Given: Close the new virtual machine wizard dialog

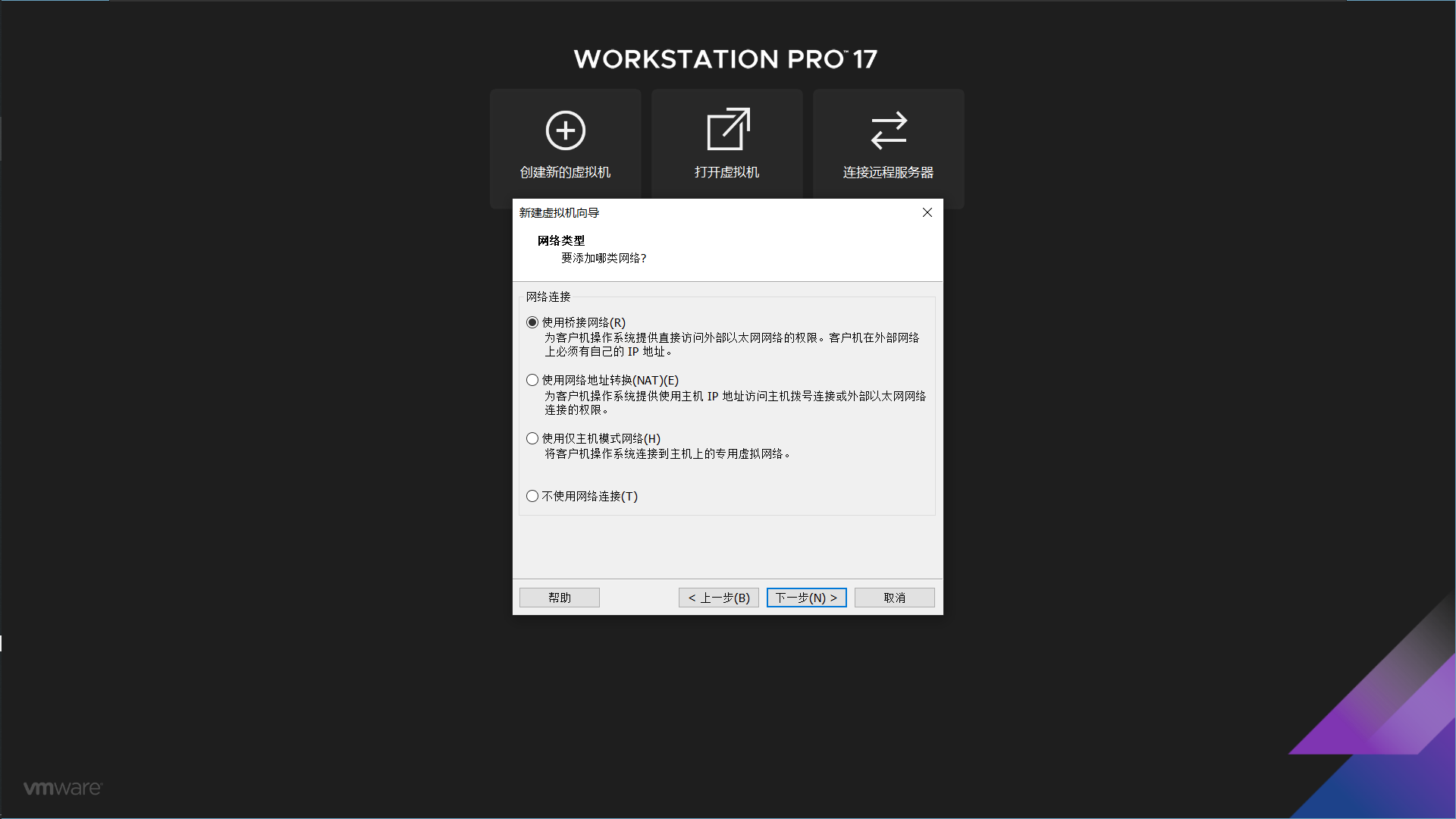Looking at the screenshot, I should (x=927, y=212).
